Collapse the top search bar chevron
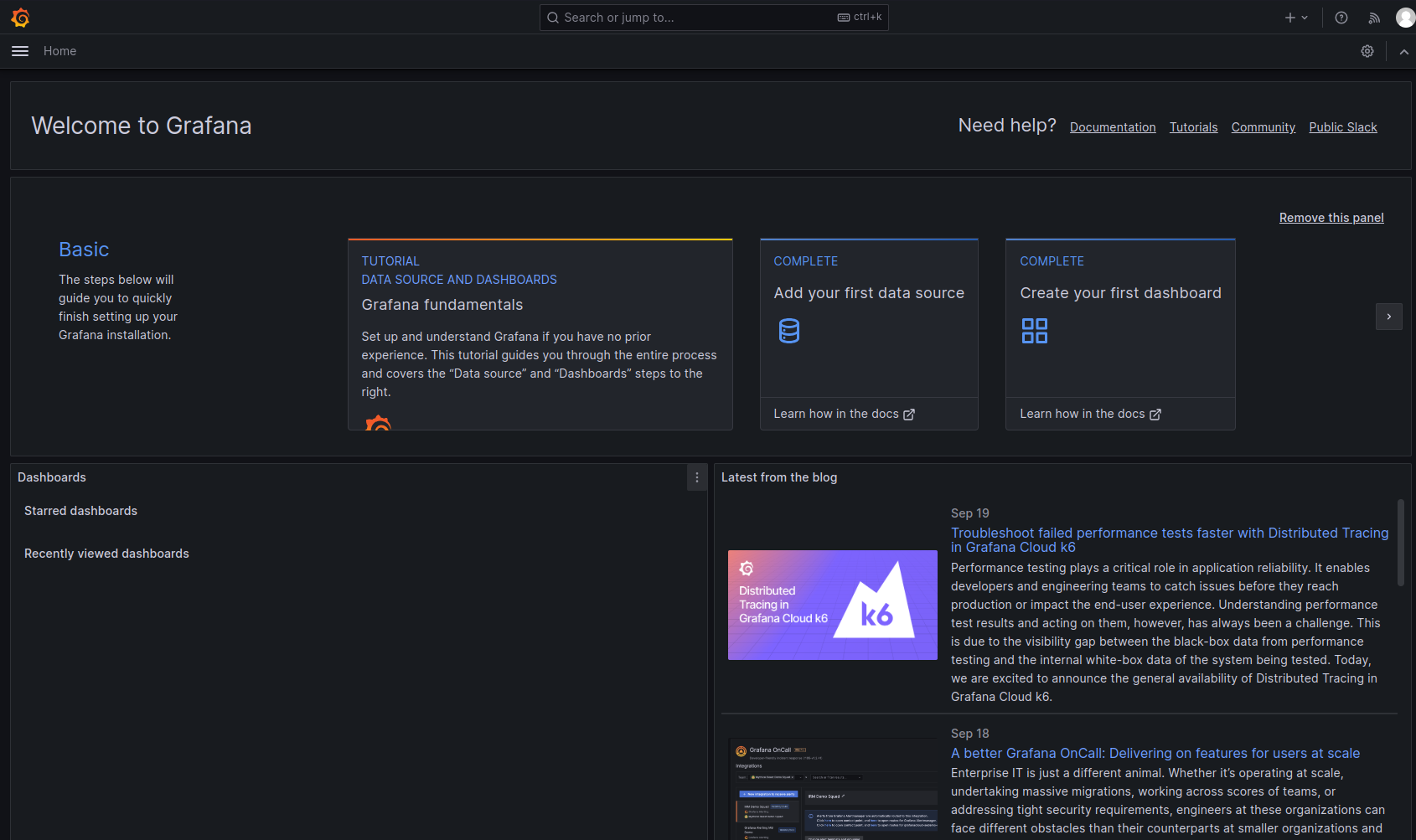The height and width of the screenshot is (840, 1416). tap(1403, 52)
